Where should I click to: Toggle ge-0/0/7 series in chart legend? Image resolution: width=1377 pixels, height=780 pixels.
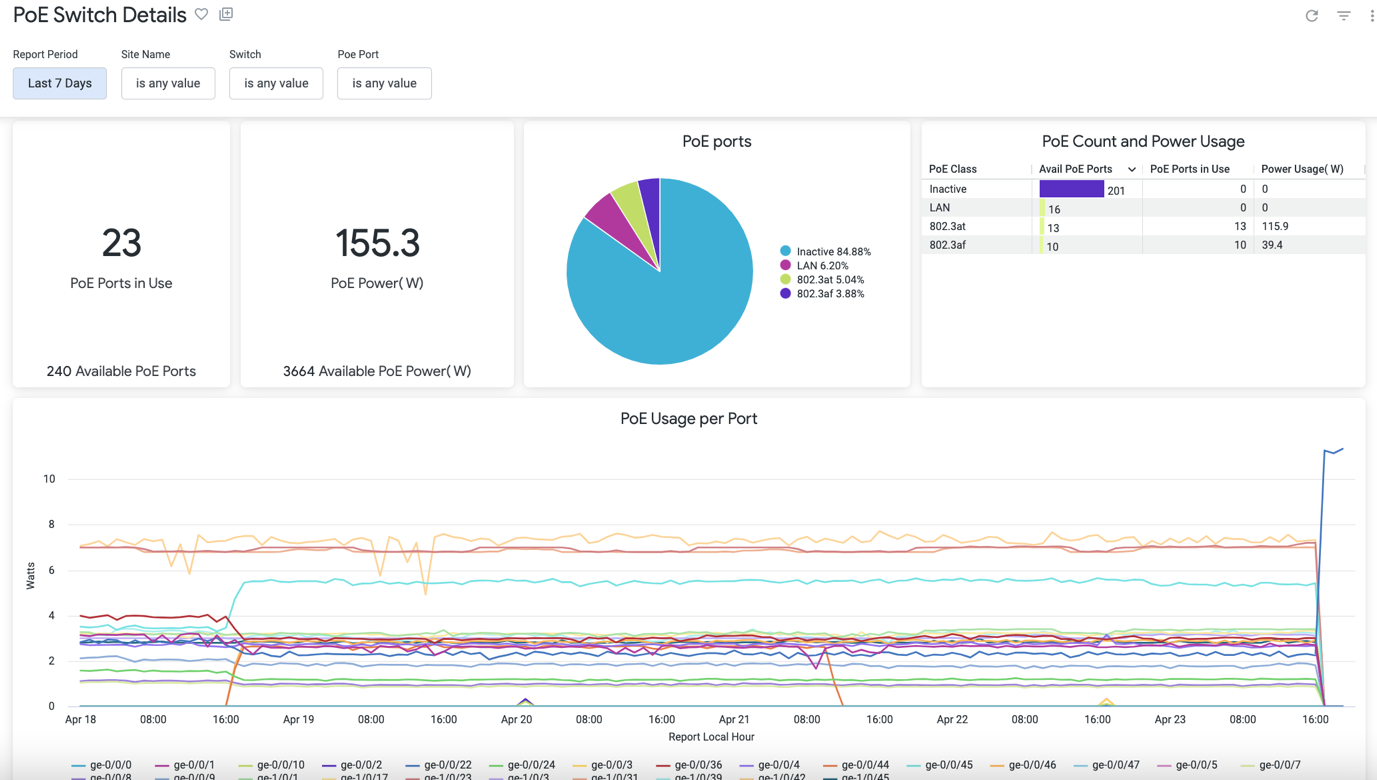[1270, 765]
